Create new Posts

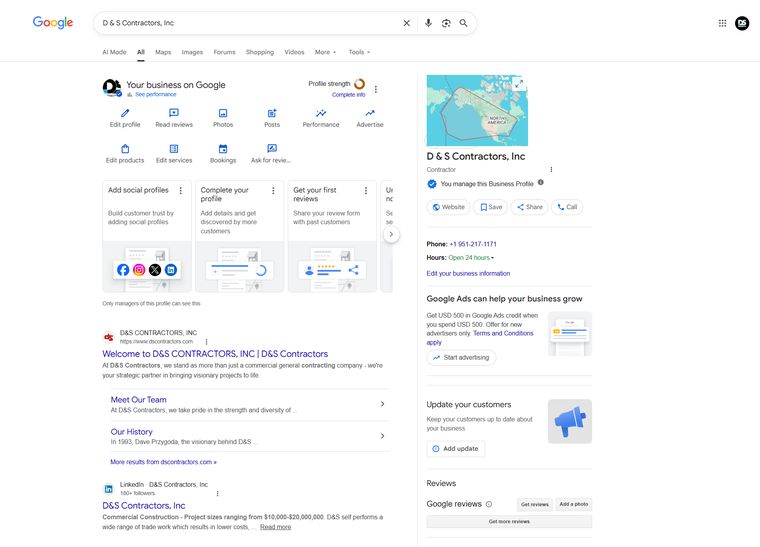(x=272, y=118)
